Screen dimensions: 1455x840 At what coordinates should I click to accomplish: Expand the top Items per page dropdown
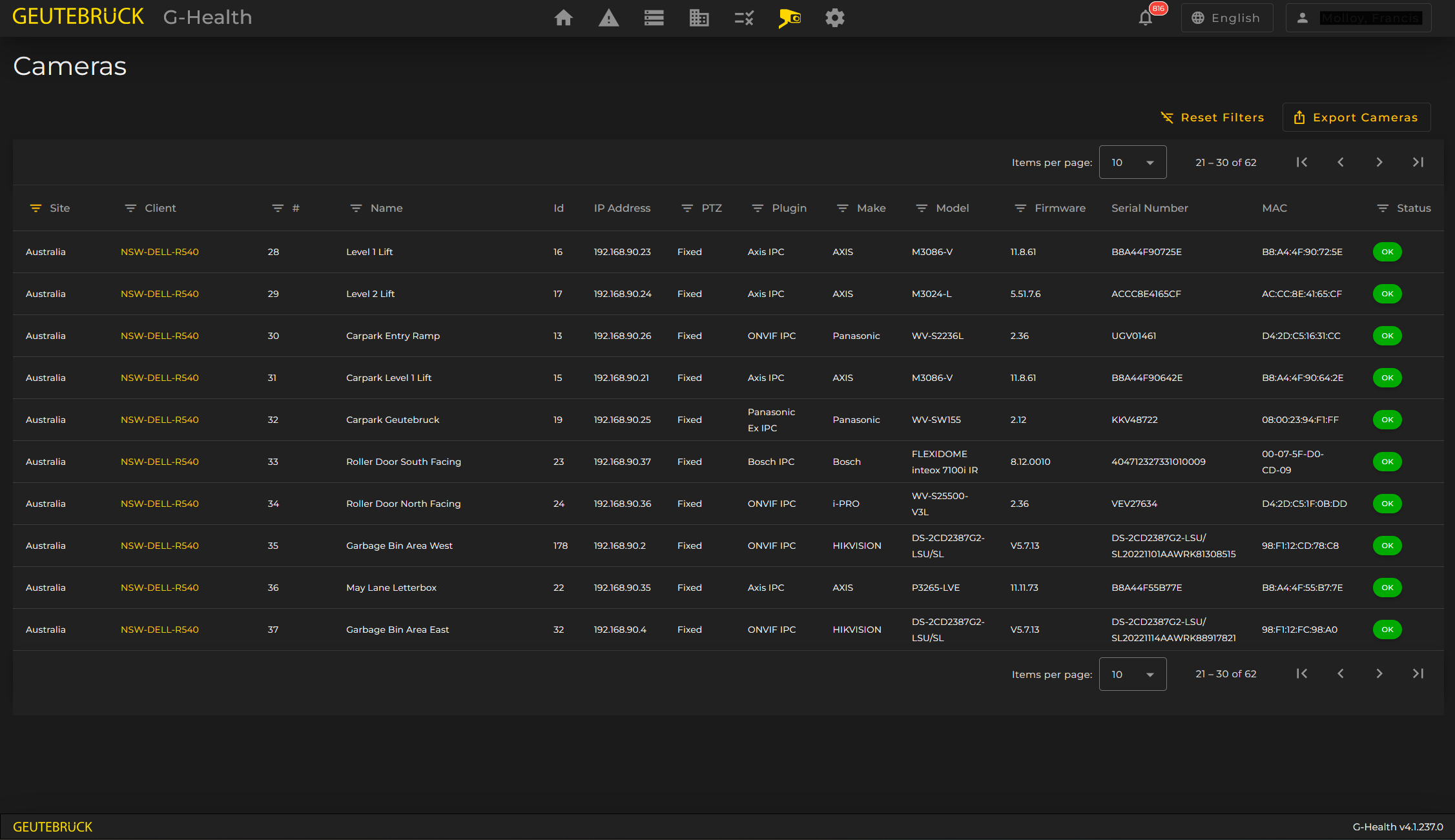(x=1133, y=162)
